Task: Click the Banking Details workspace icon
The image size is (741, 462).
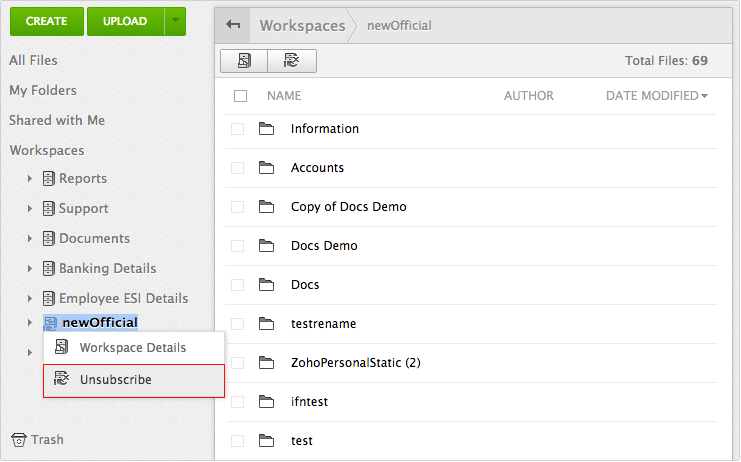Action: click(x=48, y=269)
